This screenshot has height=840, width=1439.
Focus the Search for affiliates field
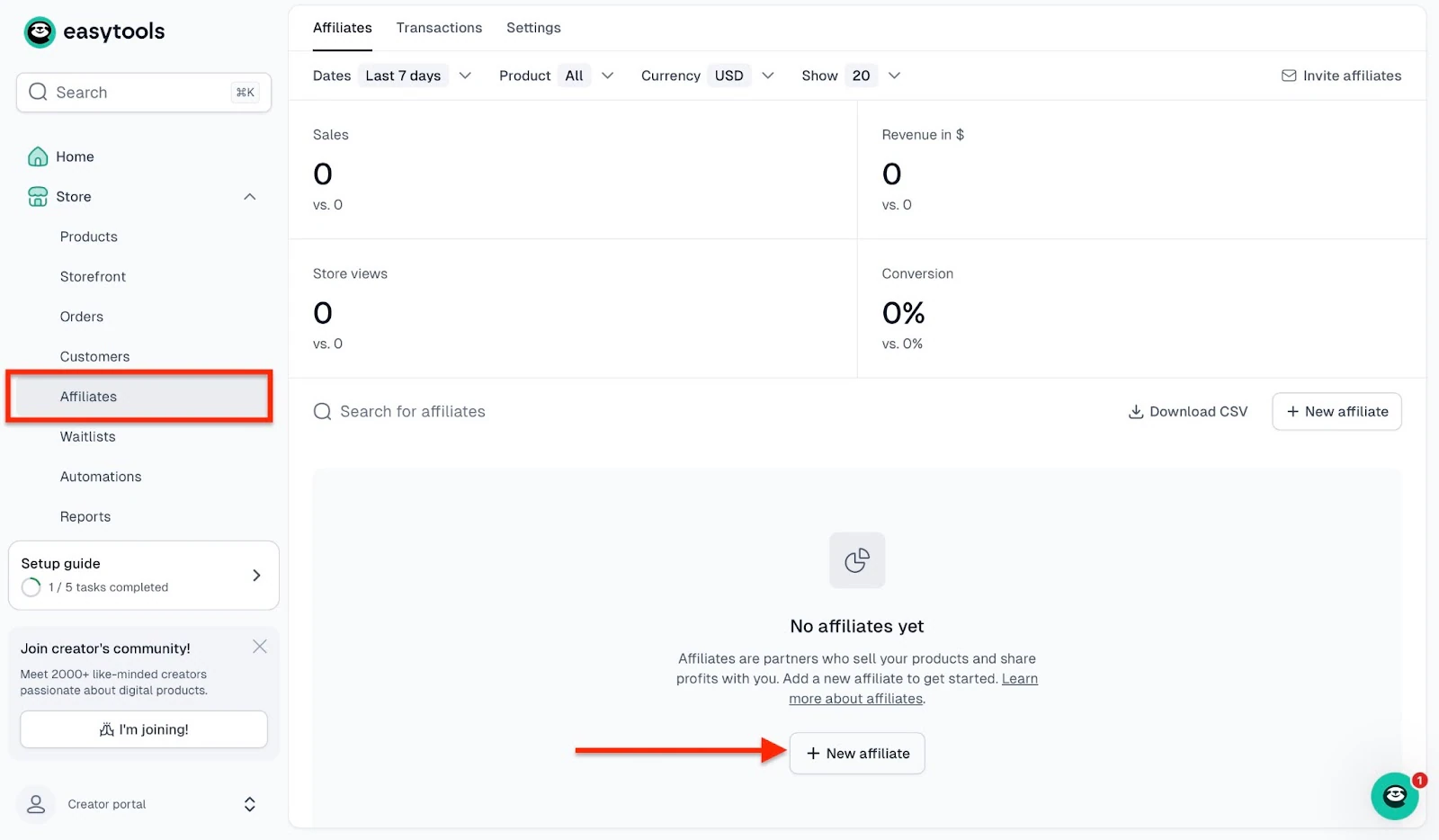coord(413,412)
